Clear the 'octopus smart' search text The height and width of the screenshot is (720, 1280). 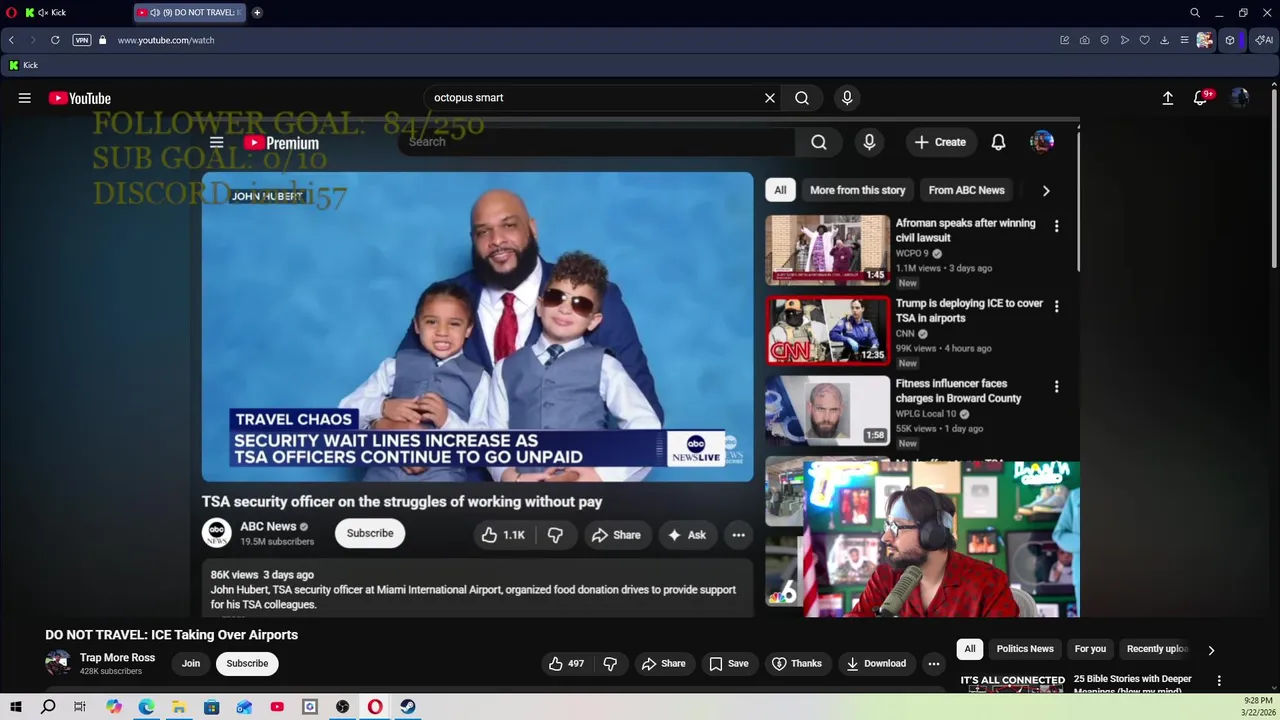770,98
